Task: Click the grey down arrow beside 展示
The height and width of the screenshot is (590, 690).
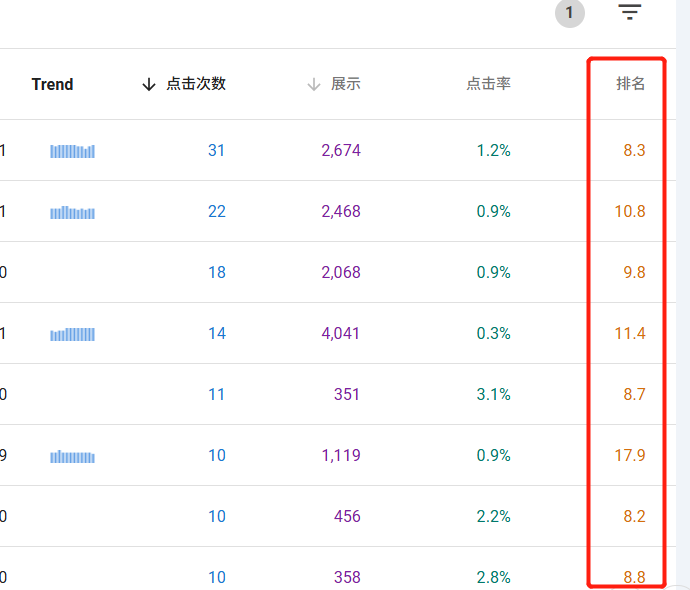Action: point(314,85)
